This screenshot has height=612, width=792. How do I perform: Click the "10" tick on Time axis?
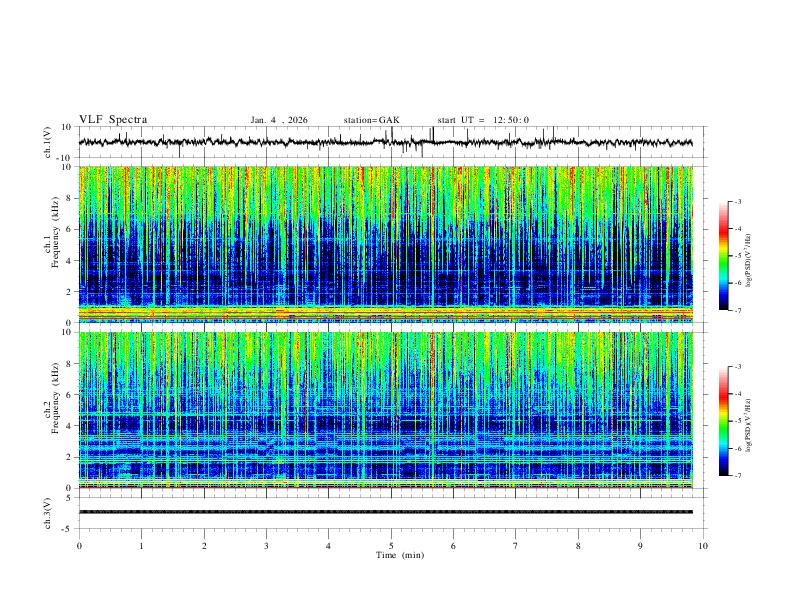pos(703,546)
